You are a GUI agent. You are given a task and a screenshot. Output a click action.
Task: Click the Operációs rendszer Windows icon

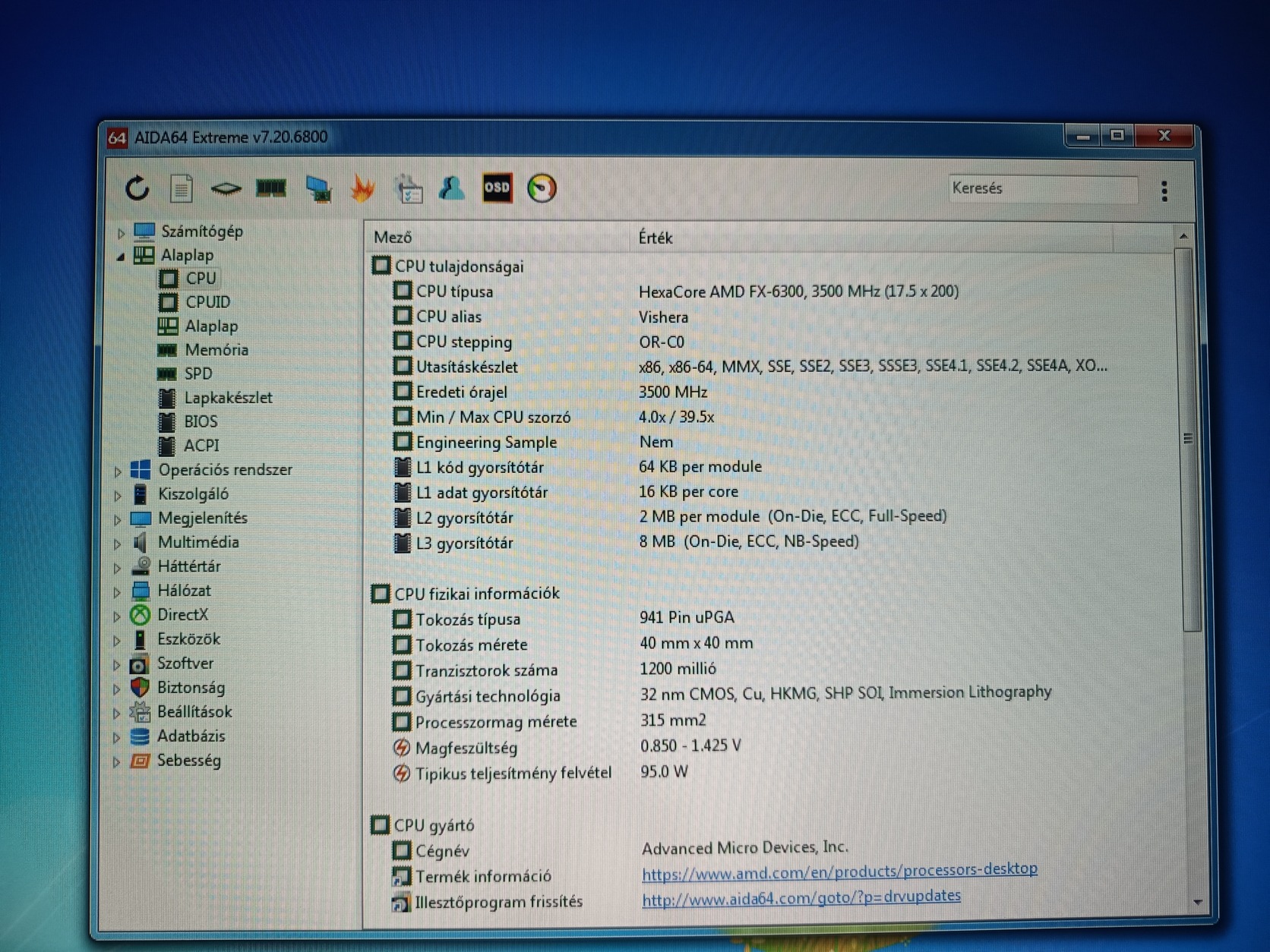(141, 470)
